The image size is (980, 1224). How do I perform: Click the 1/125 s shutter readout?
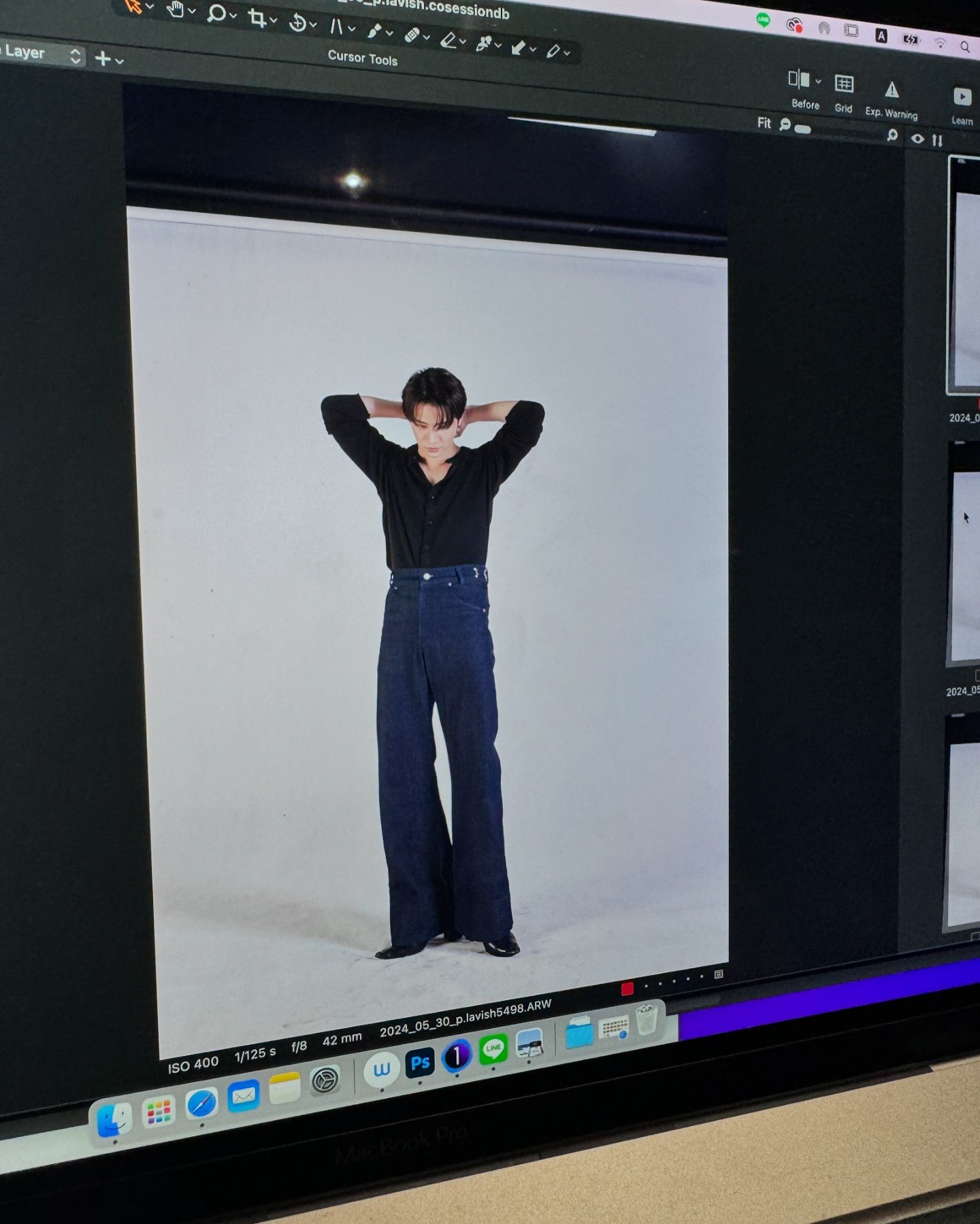point(255,1055)
